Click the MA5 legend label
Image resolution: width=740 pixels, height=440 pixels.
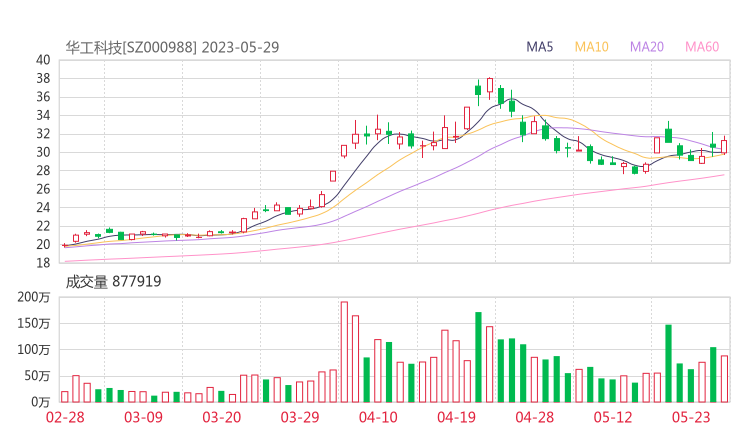click(539, 47)
